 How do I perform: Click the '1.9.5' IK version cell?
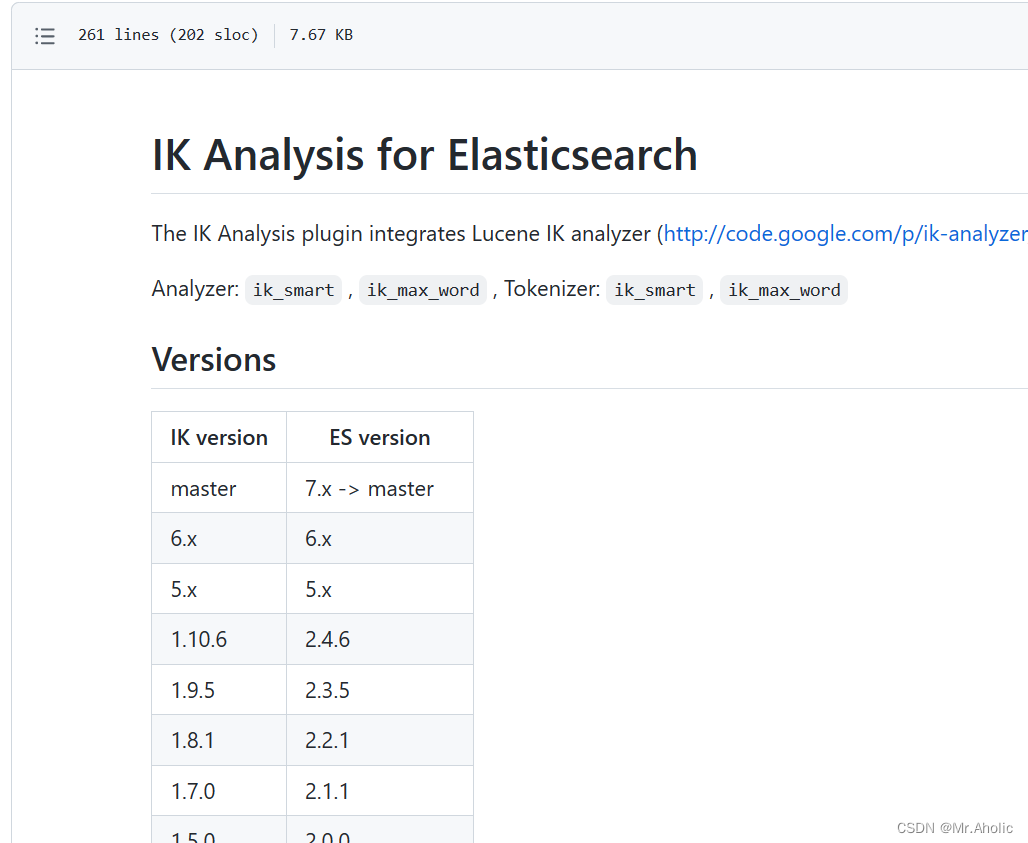(219, 690)
